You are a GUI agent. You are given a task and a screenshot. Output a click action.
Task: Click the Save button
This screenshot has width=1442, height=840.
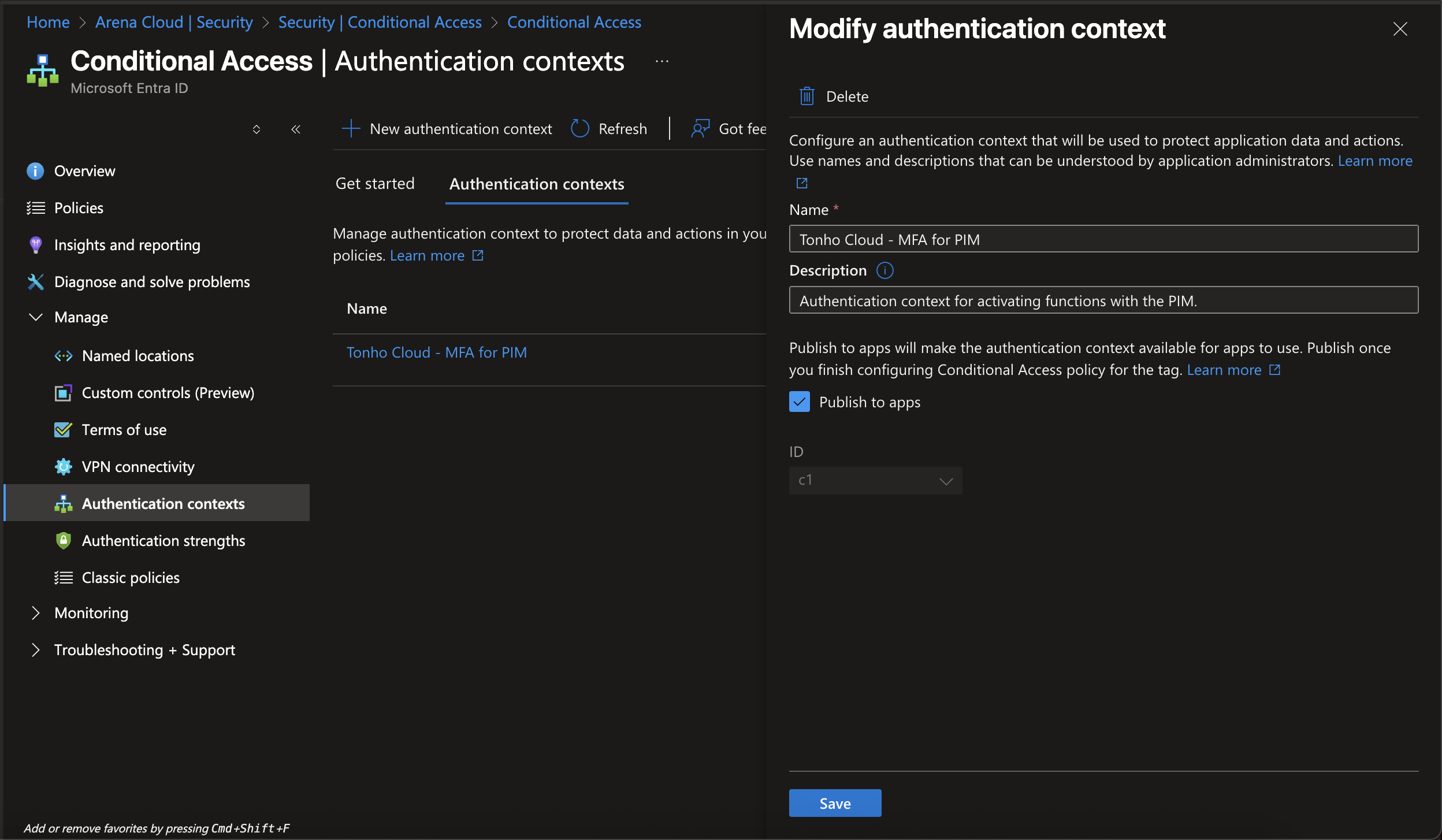click(x=835, y=803)
